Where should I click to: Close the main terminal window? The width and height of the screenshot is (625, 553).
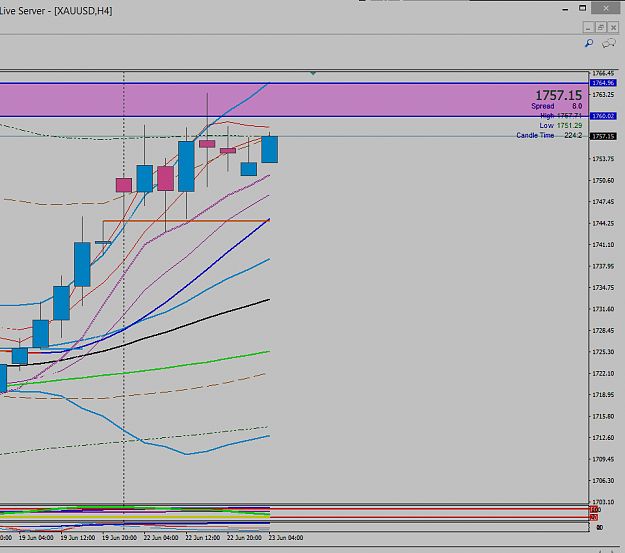click(x=606, y=8)
